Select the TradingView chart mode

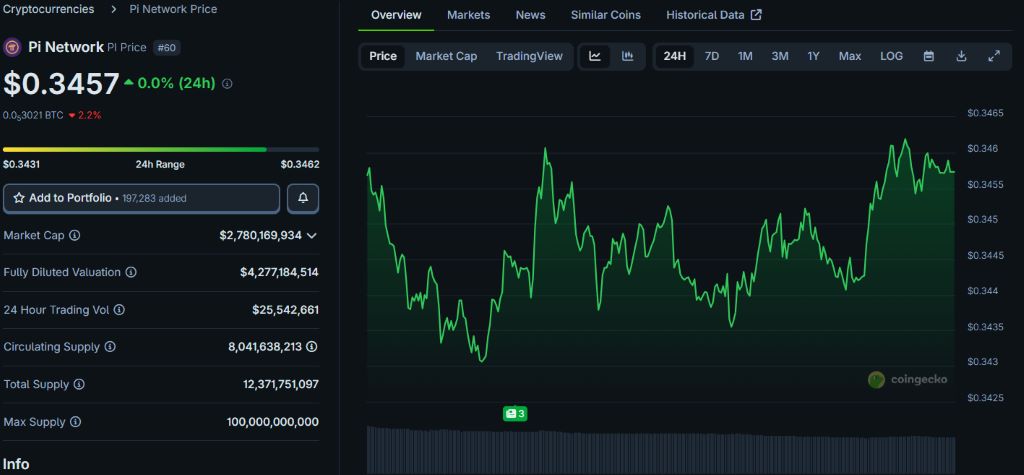point(529,56)
